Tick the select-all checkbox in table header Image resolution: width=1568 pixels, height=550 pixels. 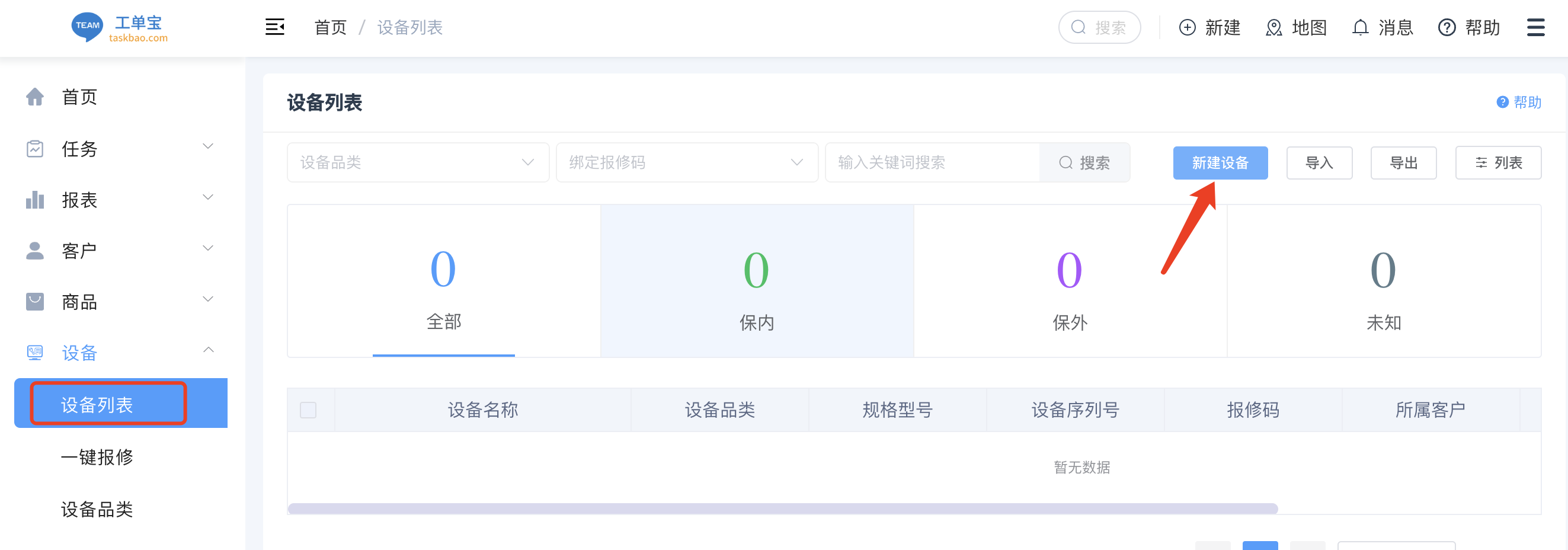click(x=308, y=410)
